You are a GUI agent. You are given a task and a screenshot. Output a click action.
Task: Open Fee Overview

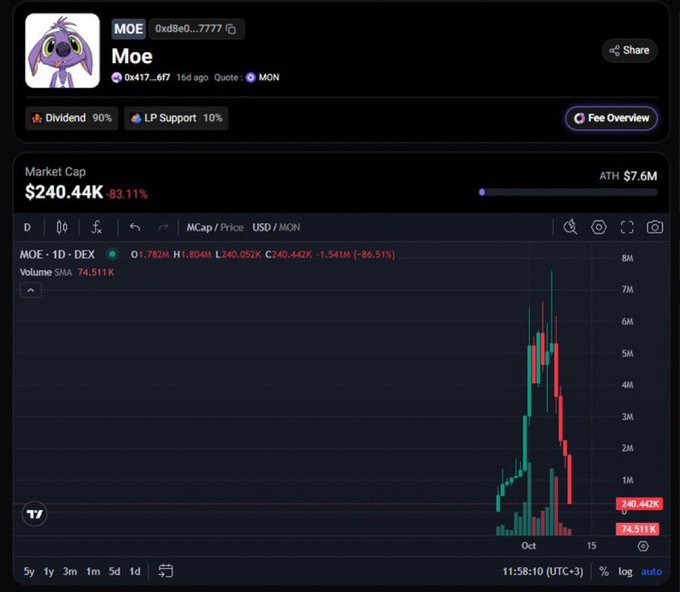tap(611, 118)
